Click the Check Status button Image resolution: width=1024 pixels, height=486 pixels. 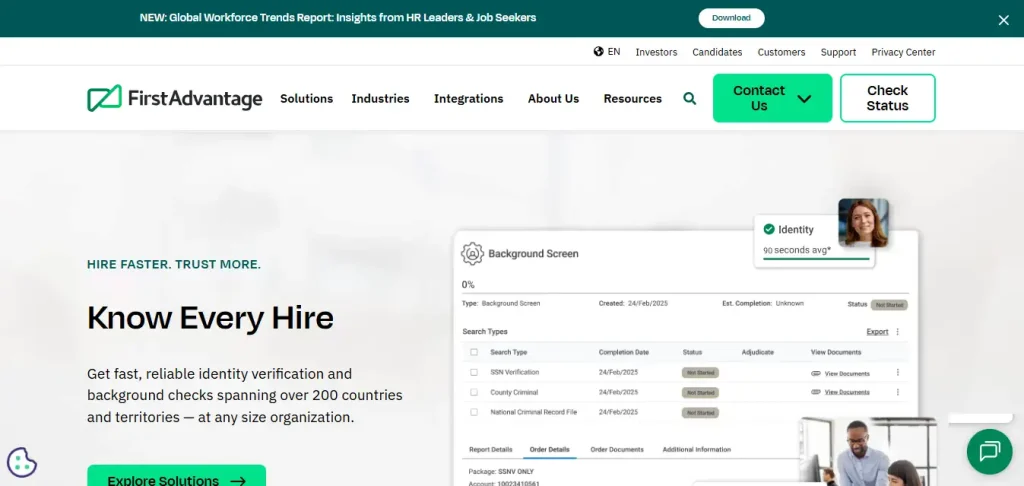pyautogui.click(x=888, y=98)
